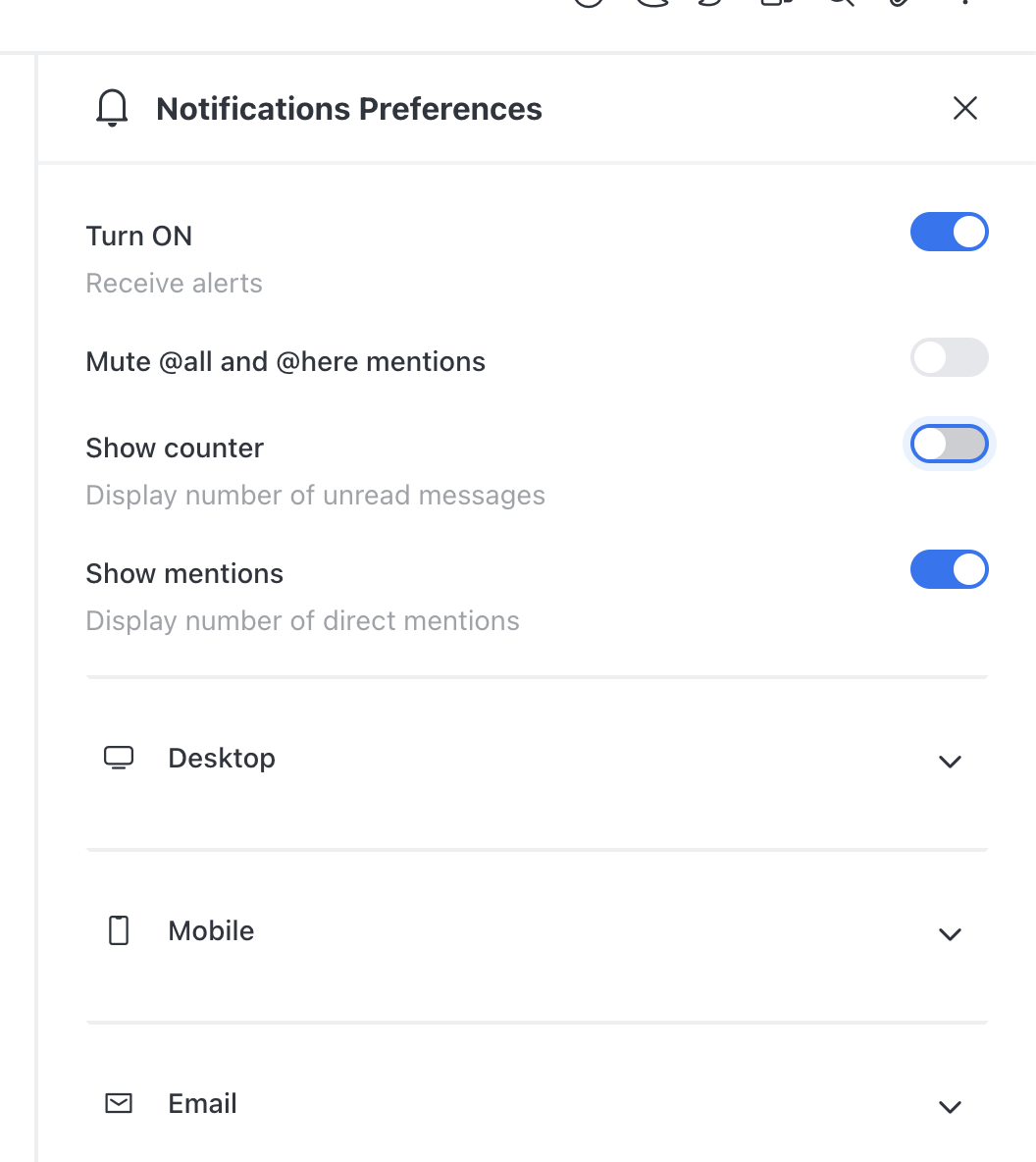Expand the Email section chevron
1036x1162 pixels.
point(950,1106)
